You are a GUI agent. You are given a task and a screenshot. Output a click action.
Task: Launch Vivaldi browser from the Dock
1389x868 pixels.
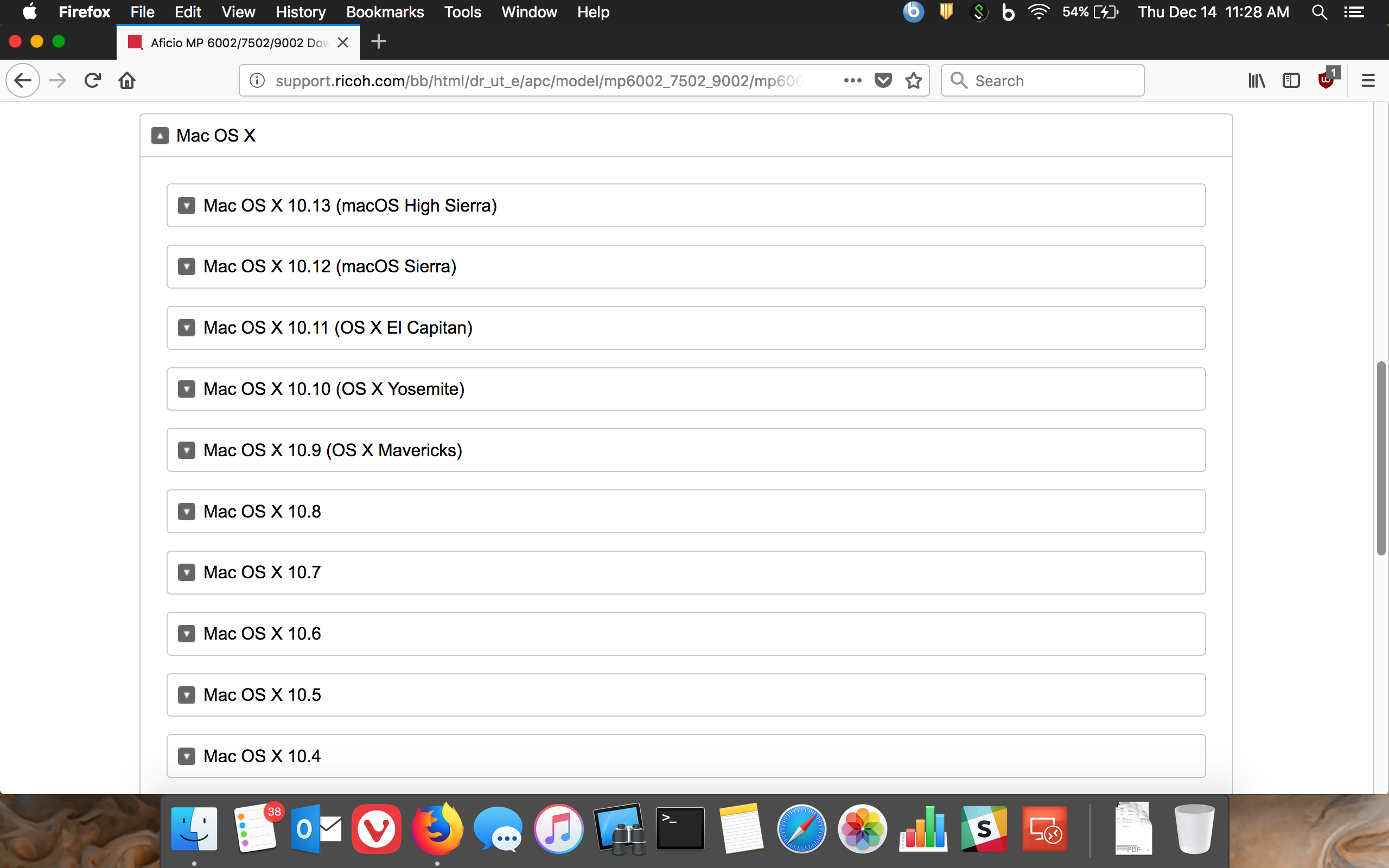(x=377, y=829)
